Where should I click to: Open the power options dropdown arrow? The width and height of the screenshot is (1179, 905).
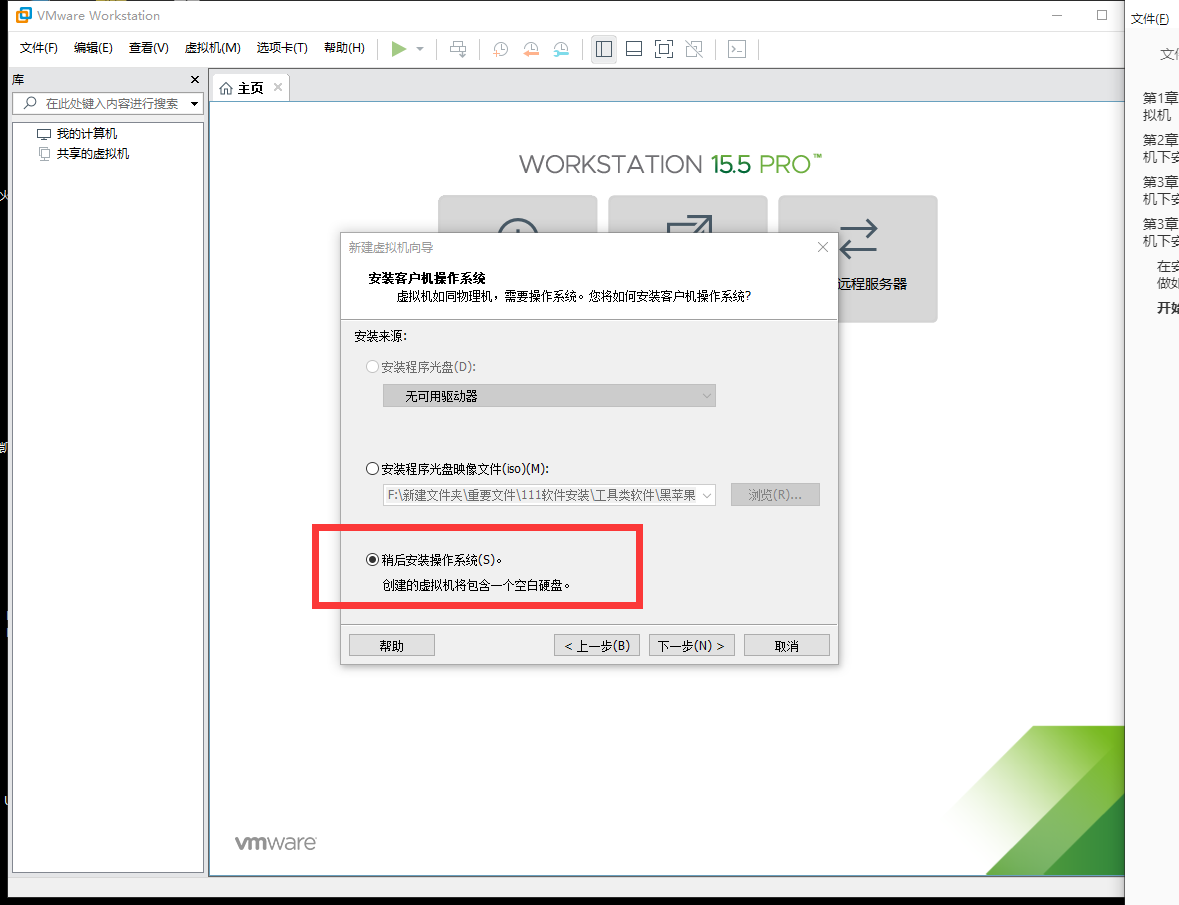click(420, 49)
